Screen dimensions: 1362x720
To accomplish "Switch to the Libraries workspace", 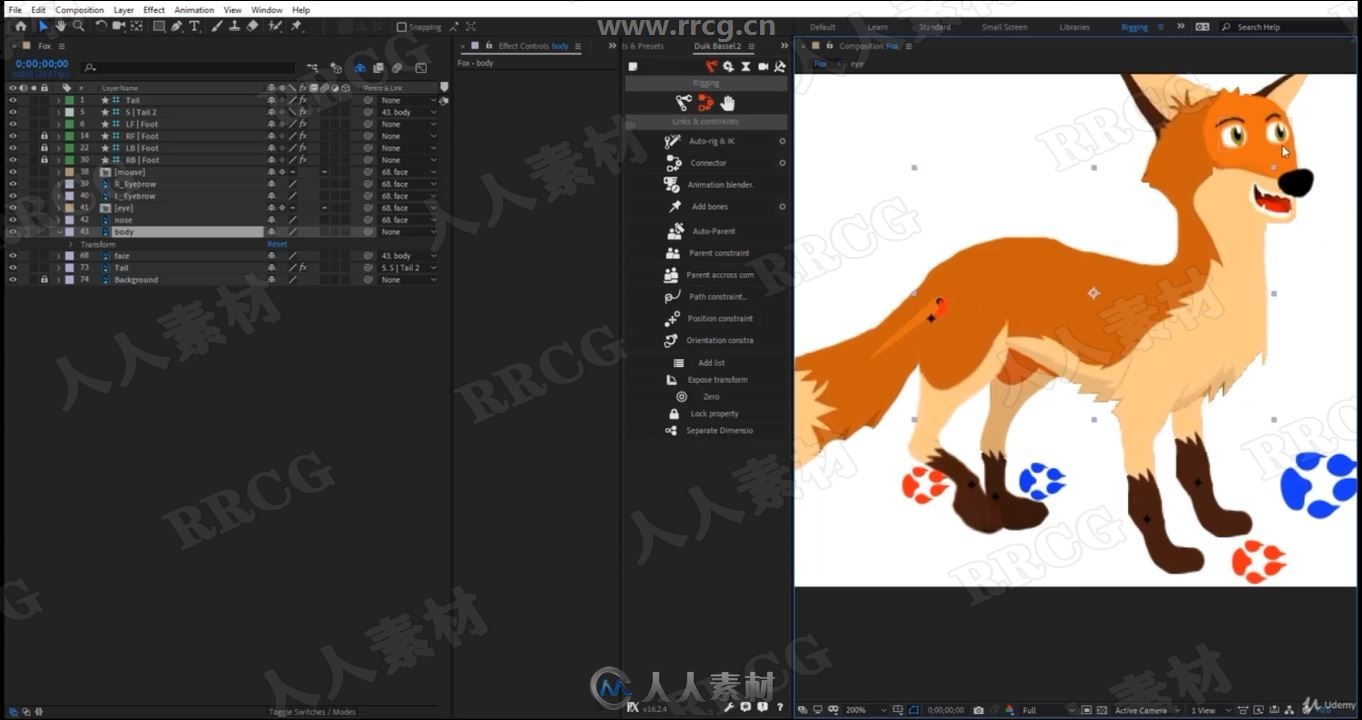I will click(x=1074, y=27).
